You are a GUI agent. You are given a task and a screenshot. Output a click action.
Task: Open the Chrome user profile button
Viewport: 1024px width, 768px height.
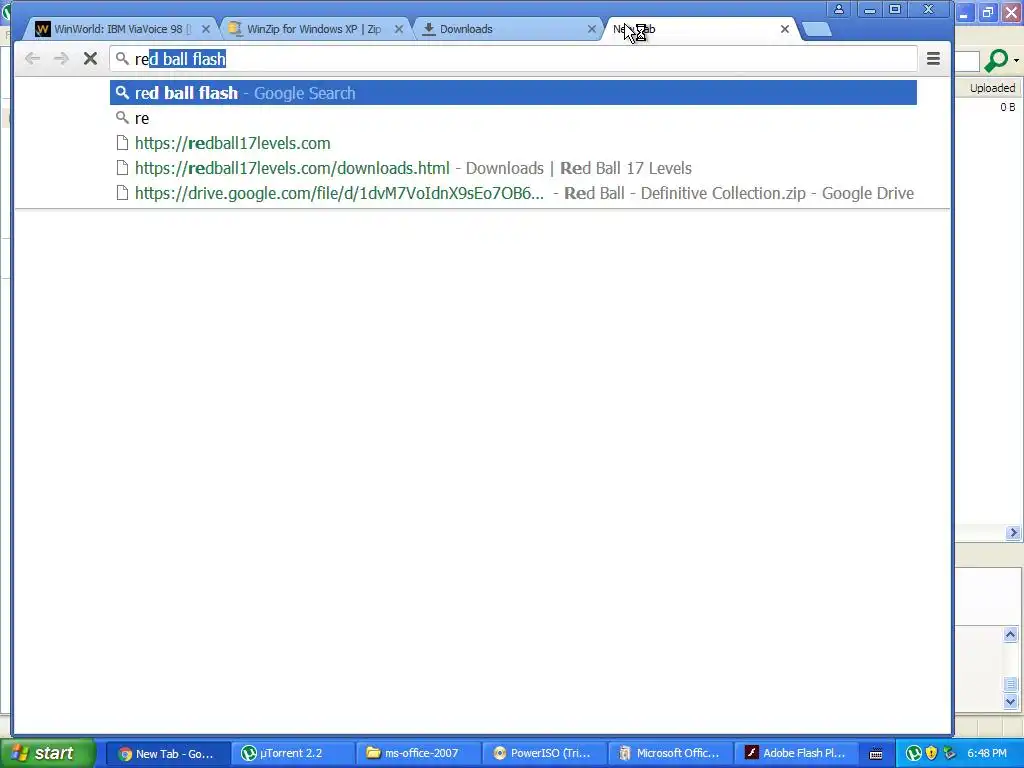pyautogui.click(x=839, y=9)
